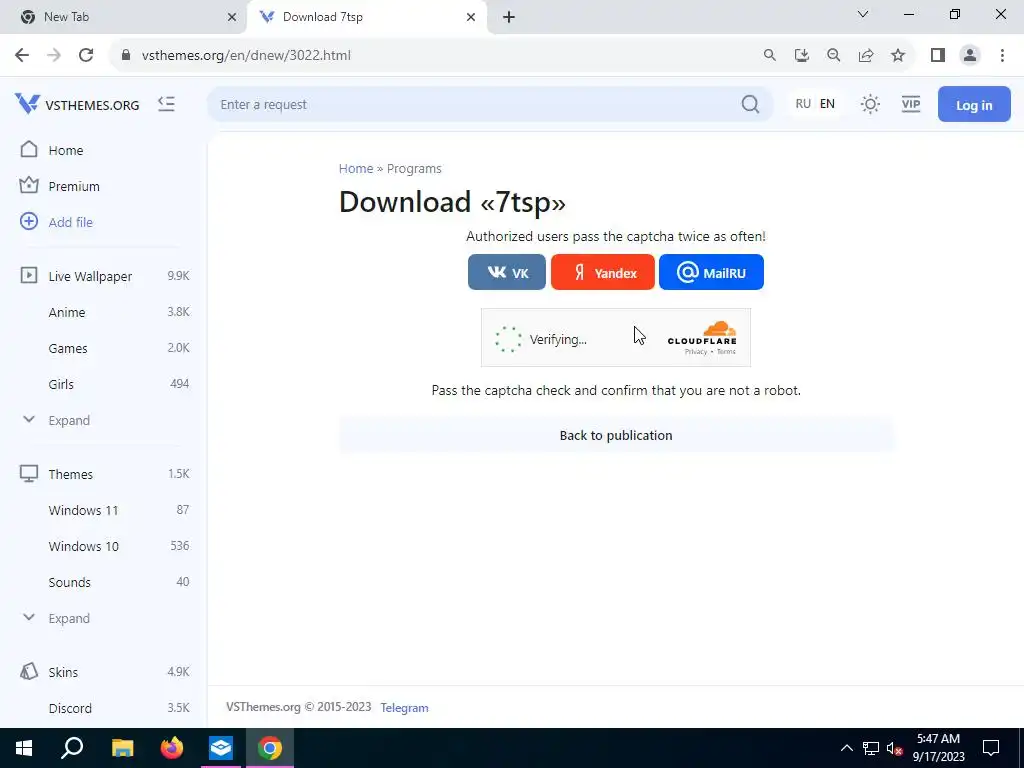This screenshot has width=1024, height=768.
Task: Close the New Tab tab
Action: [231, 17]
